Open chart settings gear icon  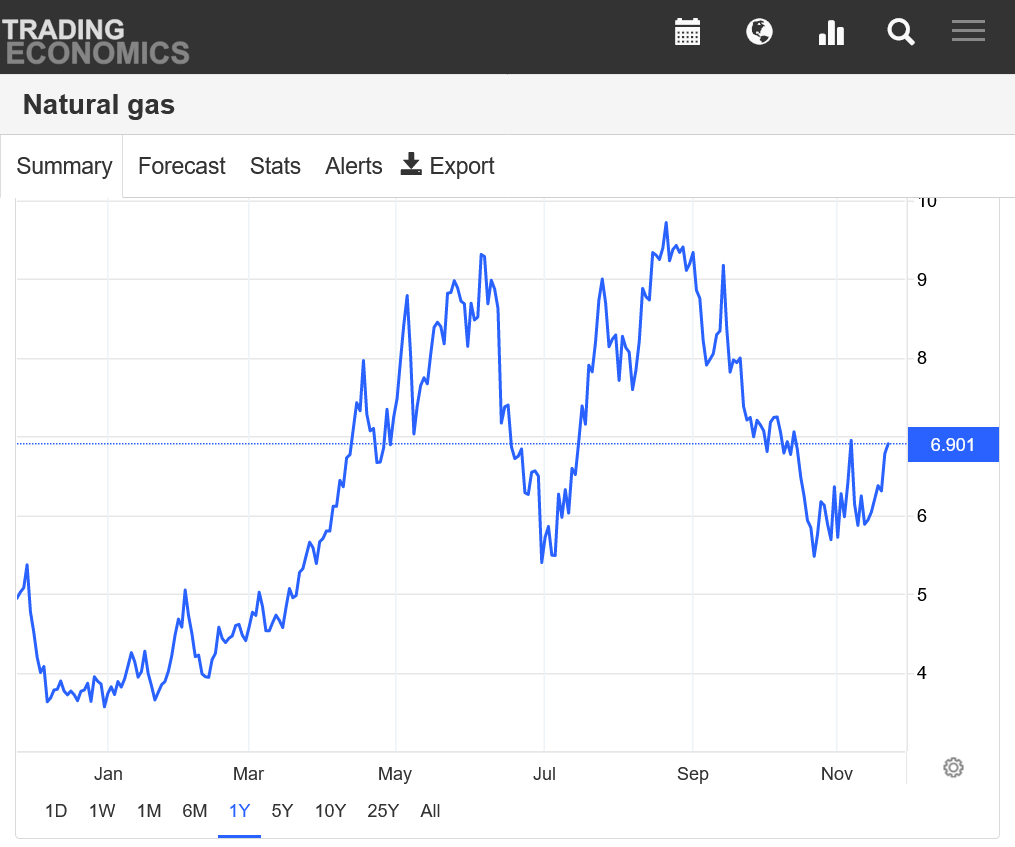pos(953,768)
